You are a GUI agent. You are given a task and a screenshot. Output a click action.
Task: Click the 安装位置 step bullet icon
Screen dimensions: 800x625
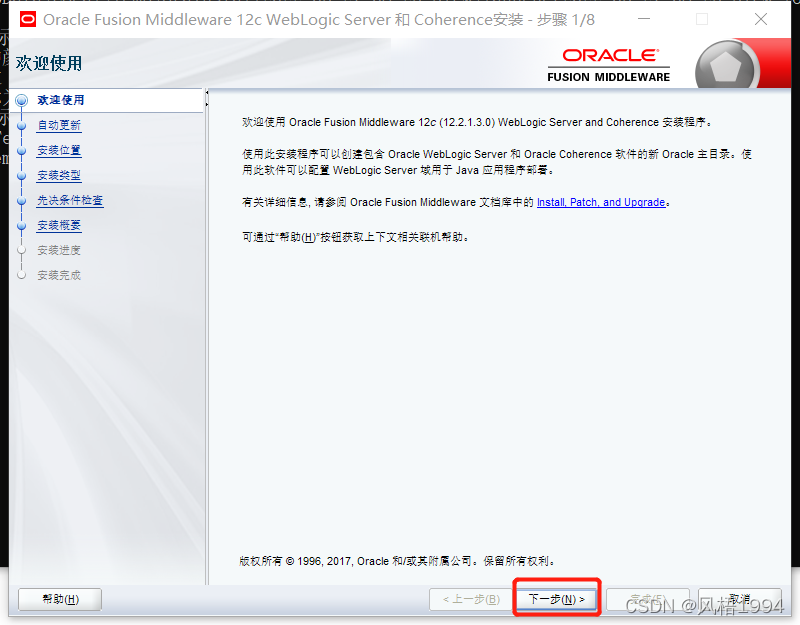(21, 151)
